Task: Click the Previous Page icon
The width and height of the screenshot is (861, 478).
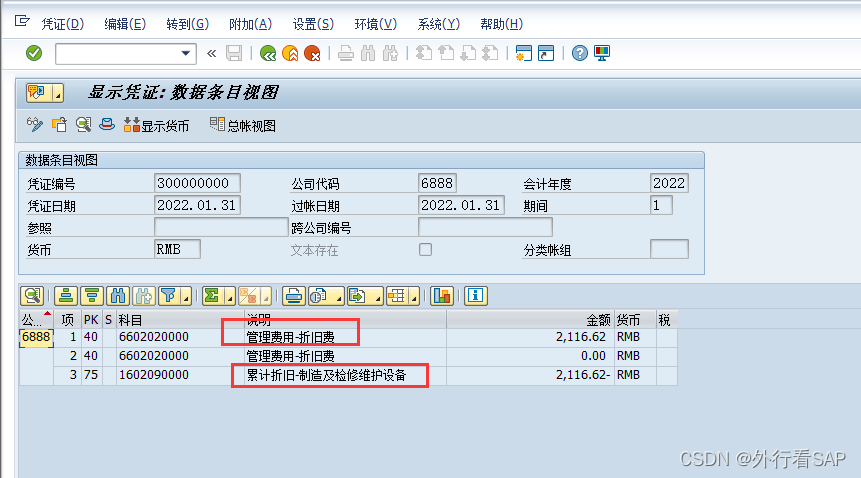Action: tap(446, 53)
